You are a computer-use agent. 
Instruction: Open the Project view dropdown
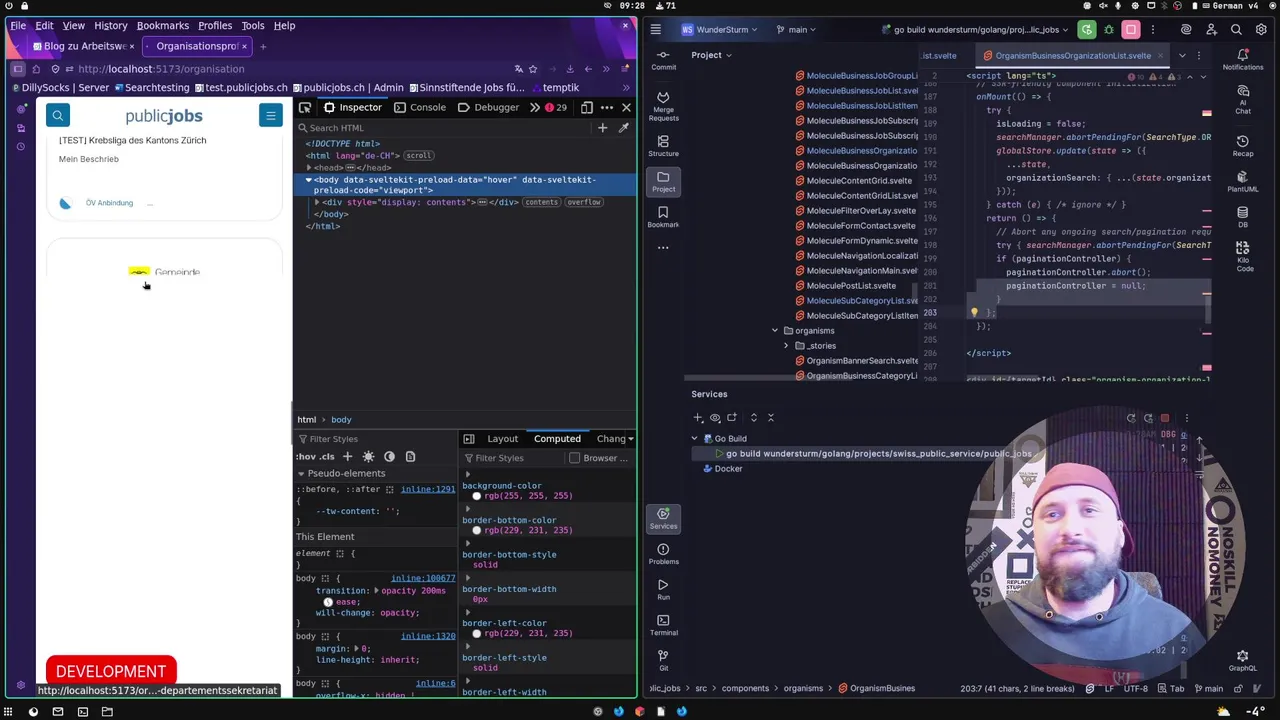pos(711,55)
